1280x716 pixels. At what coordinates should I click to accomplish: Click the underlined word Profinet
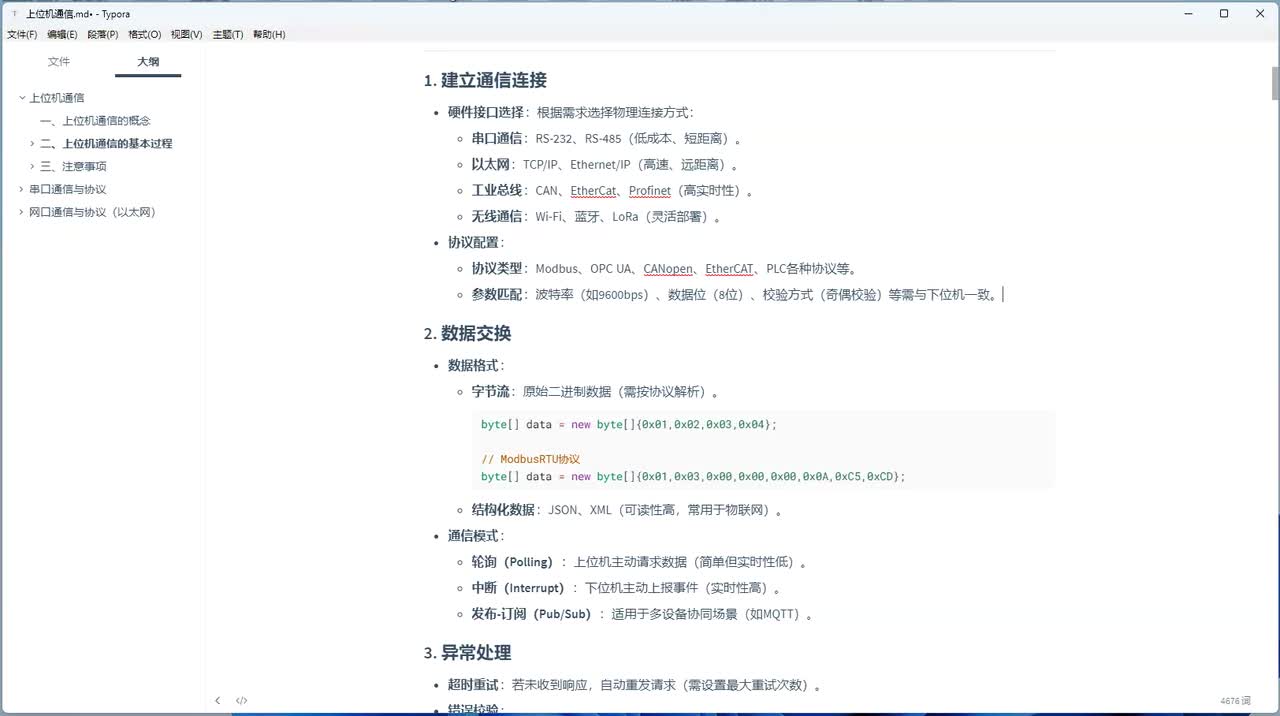[650, 191]
